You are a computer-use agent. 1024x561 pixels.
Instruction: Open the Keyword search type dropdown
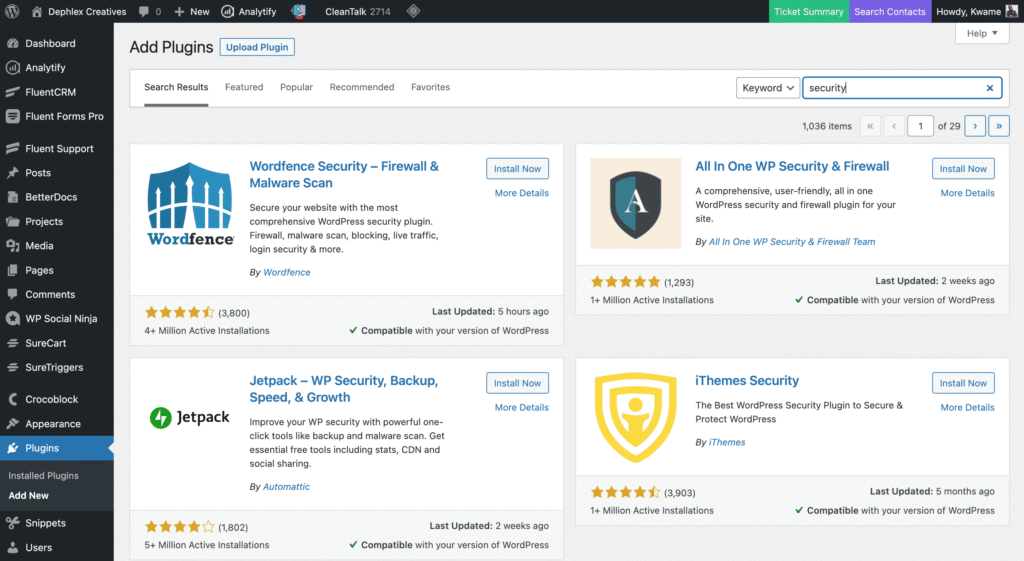point(768,88)
